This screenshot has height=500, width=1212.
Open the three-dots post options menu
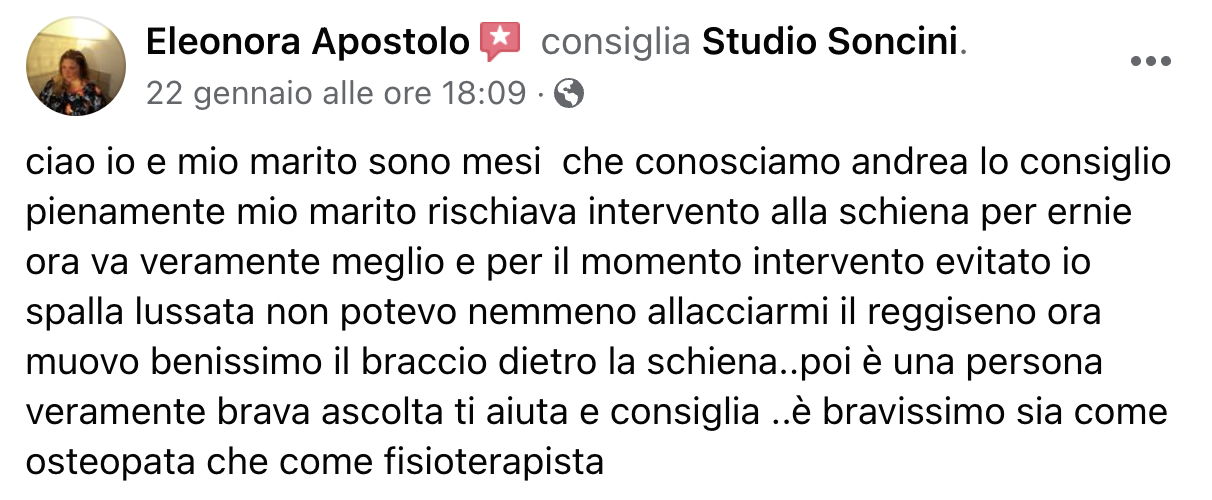(1150, 61)
